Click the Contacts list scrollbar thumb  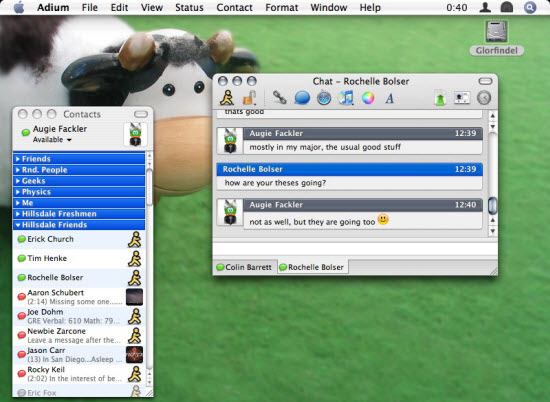coord(149,187)
